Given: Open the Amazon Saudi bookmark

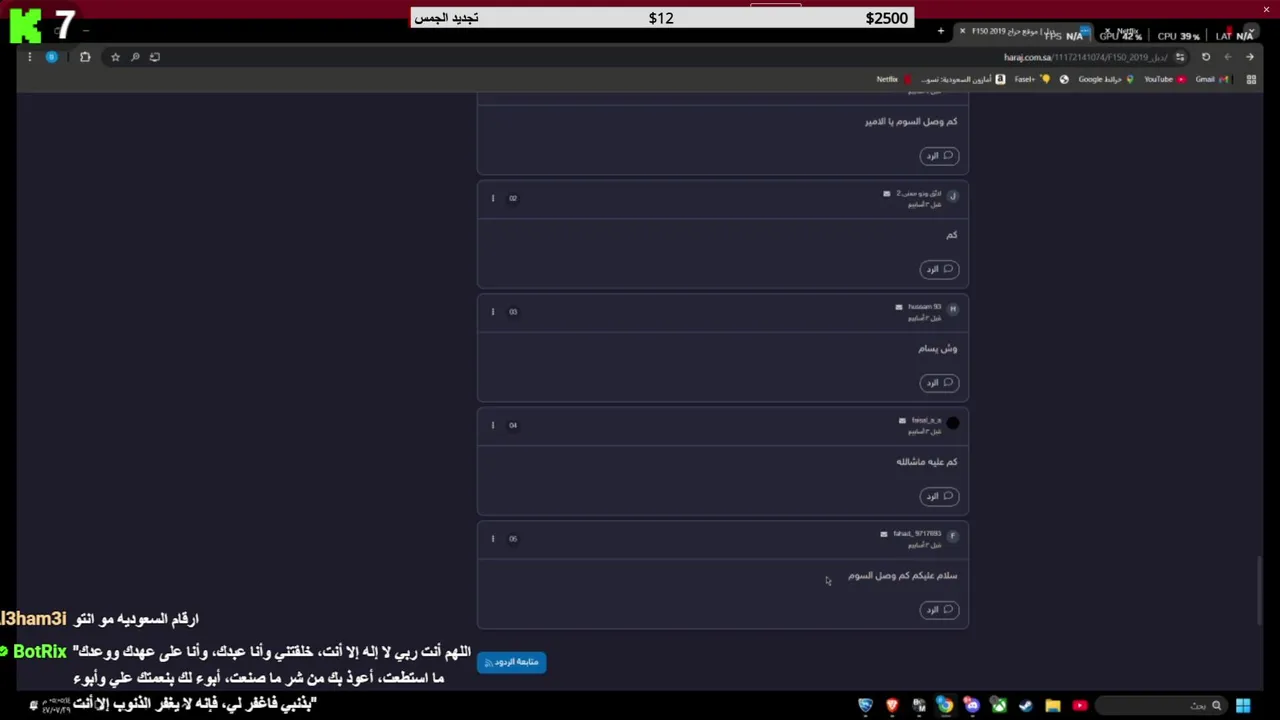Looking at the screenshot, I should click(962, 80).
